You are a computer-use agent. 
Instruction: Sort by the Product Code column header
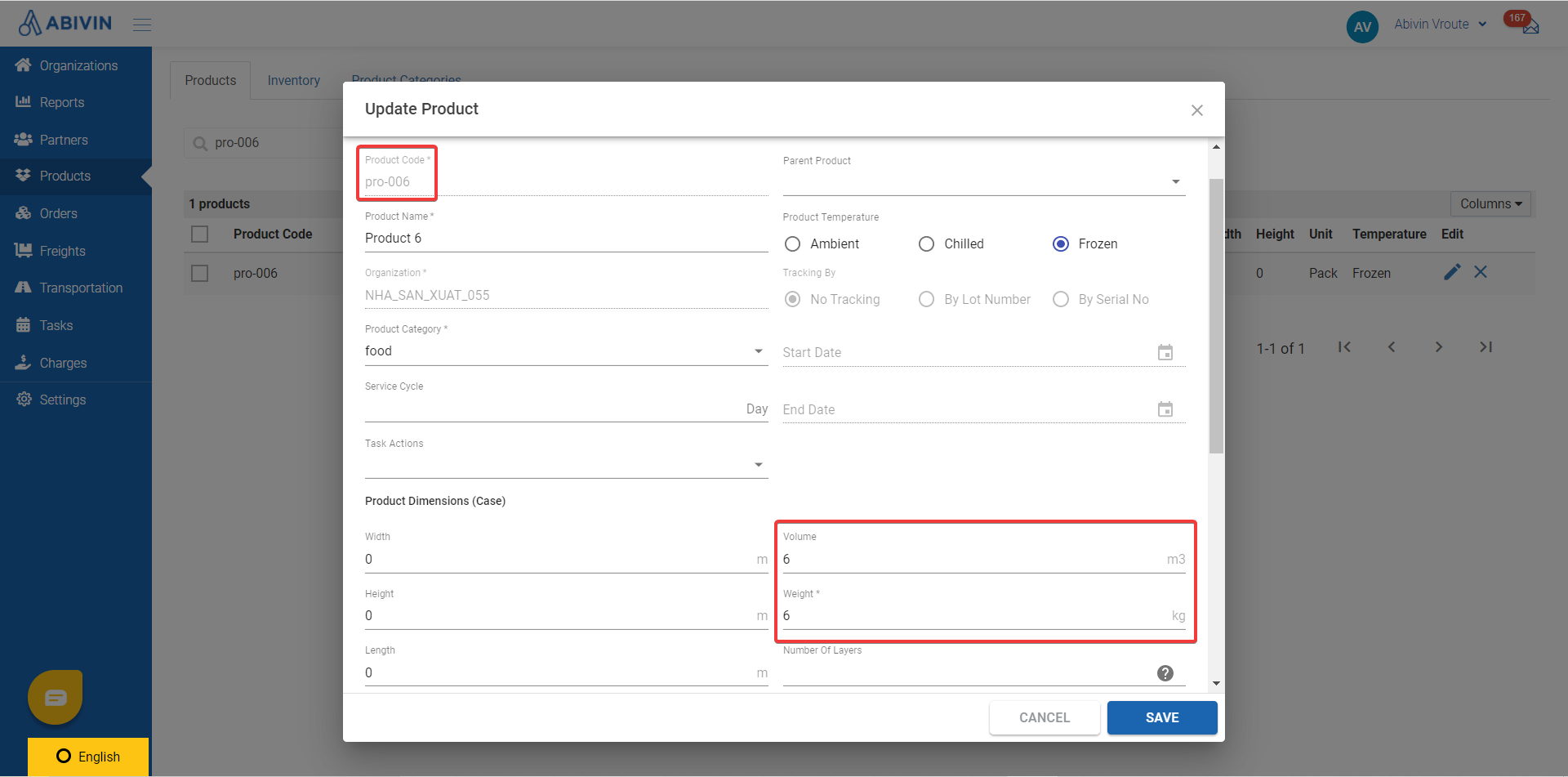273,234
